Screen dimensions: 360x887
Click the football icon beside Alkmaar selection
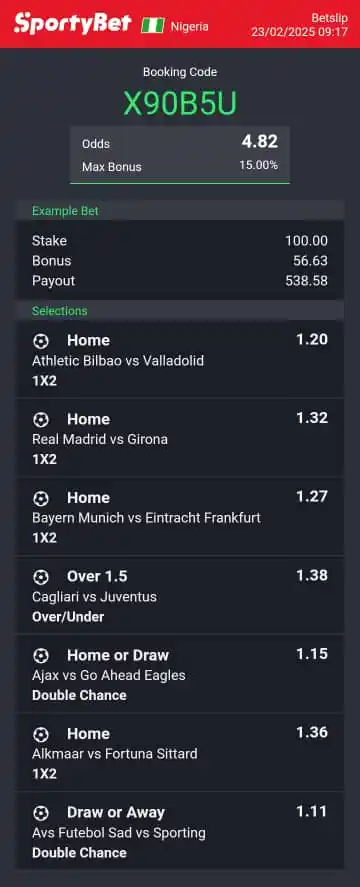[x=41, y=734]
